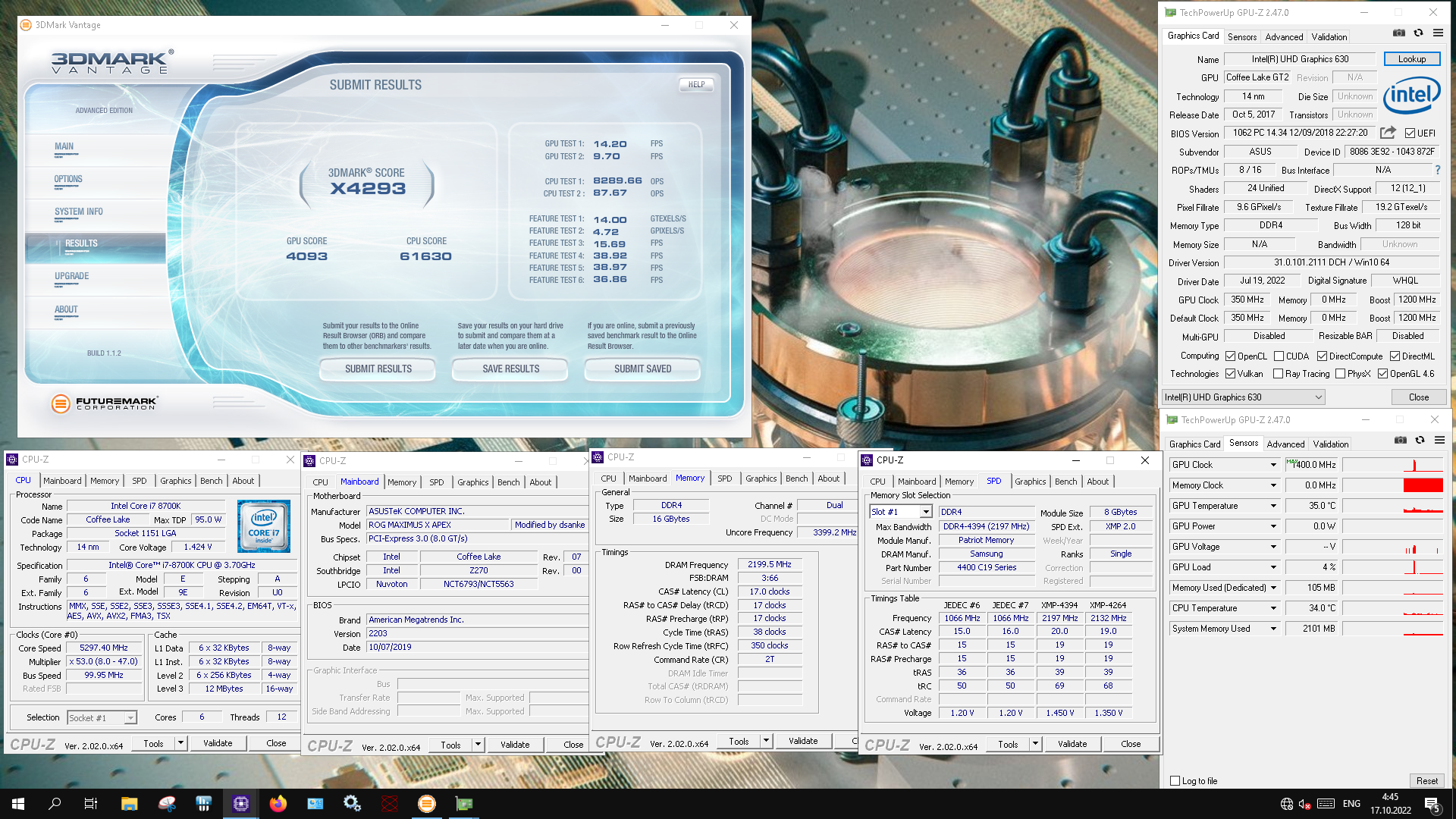The image size is (1456, 819).
Task: Toggle the DirectML checkbox
Action: (x=1395, y=356)
